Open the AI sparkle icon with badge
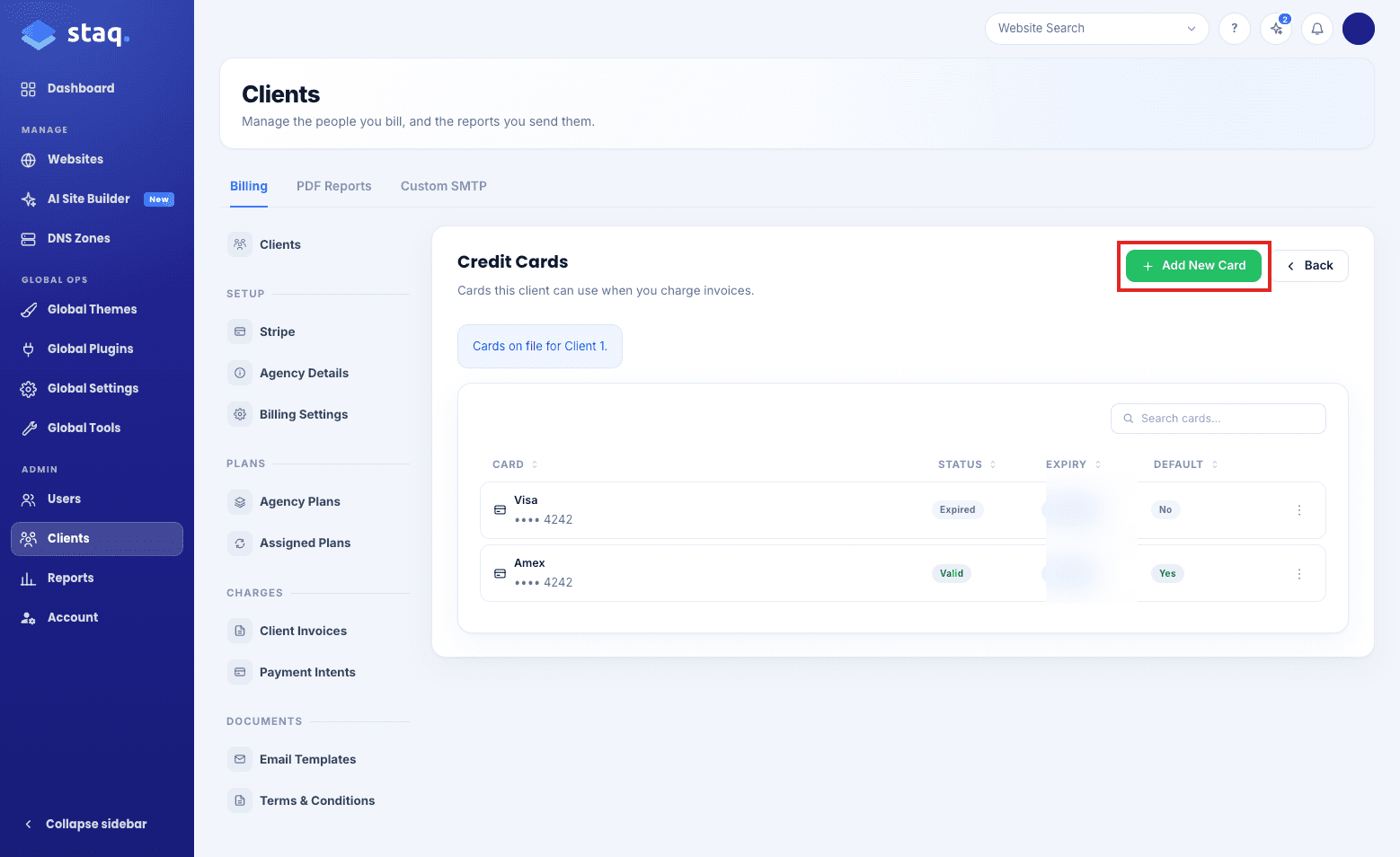Image resolution: width=1400 pixels, height=857 pixels. (1276, 29)
